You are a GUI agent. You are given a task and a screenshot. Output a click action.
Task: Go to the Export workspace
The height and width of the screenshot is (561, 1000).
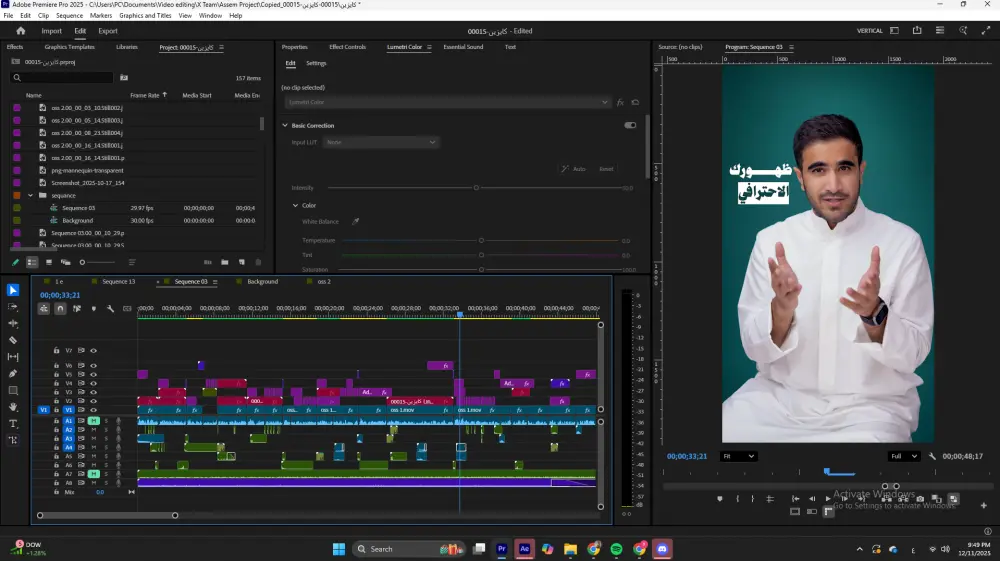pos(108,31)
